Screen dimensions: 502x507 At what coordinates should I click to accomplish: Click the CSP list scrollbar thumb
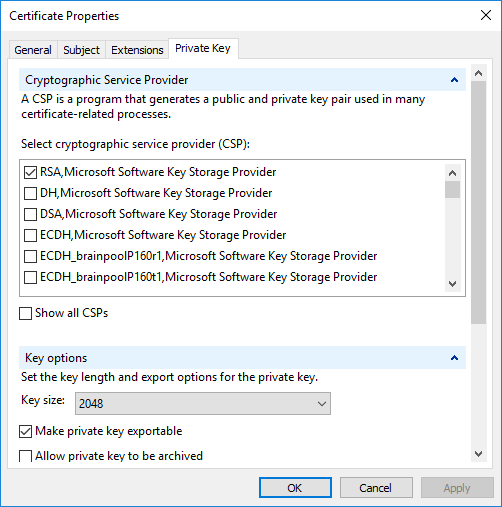[452, 190]
